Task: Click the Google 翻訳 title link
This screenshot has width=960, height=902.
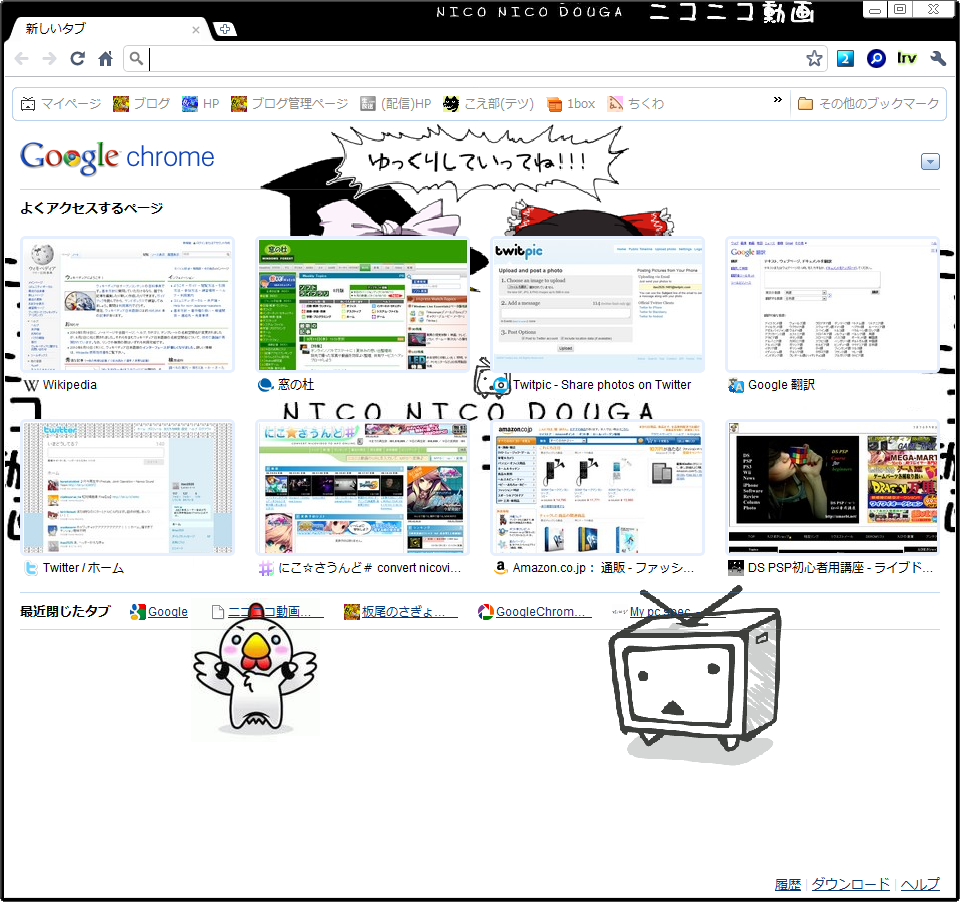Action: click(781, 385)
